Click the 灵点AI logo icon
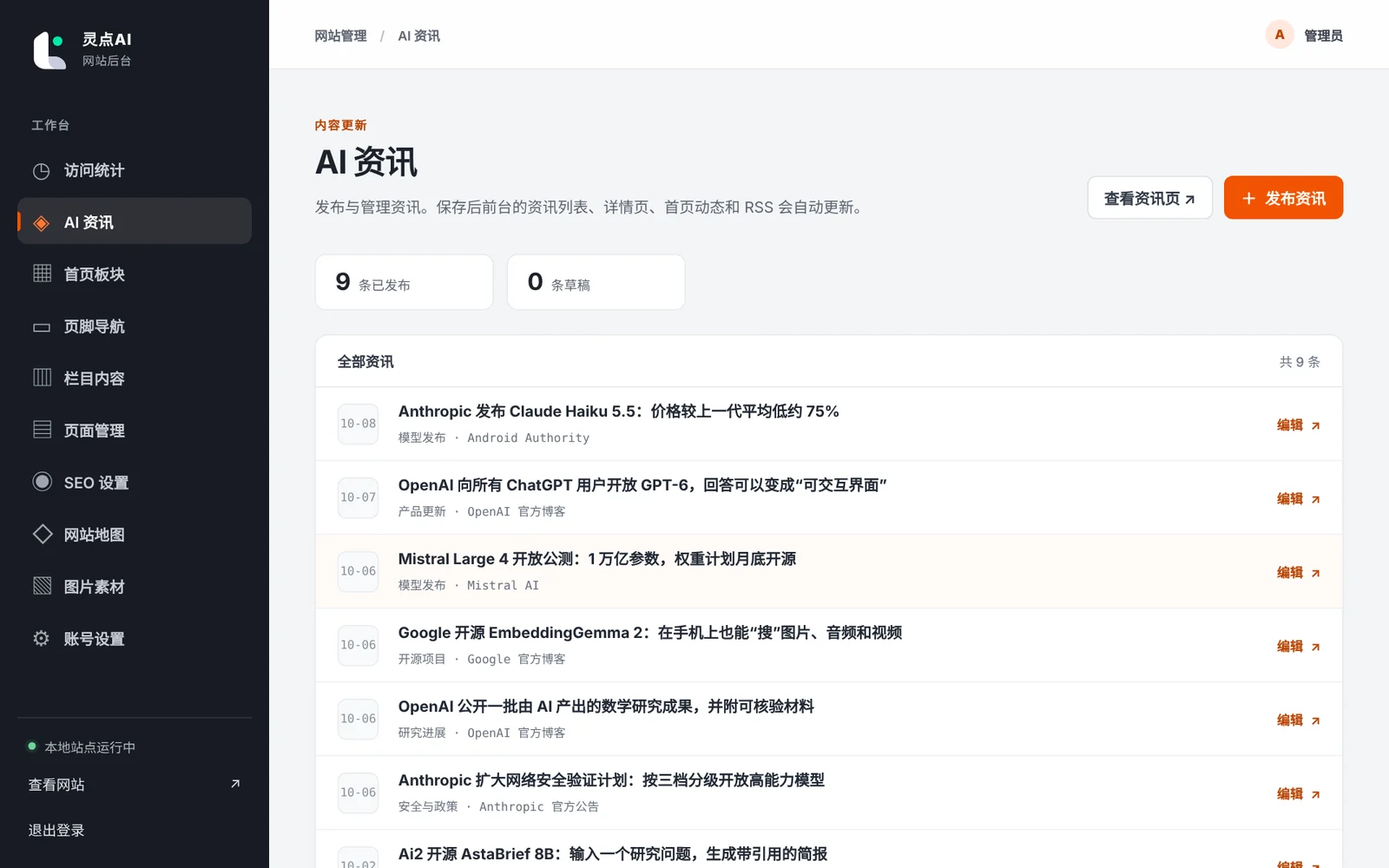This screenshot has width=1389, height=868. click(x=49, y=50)
